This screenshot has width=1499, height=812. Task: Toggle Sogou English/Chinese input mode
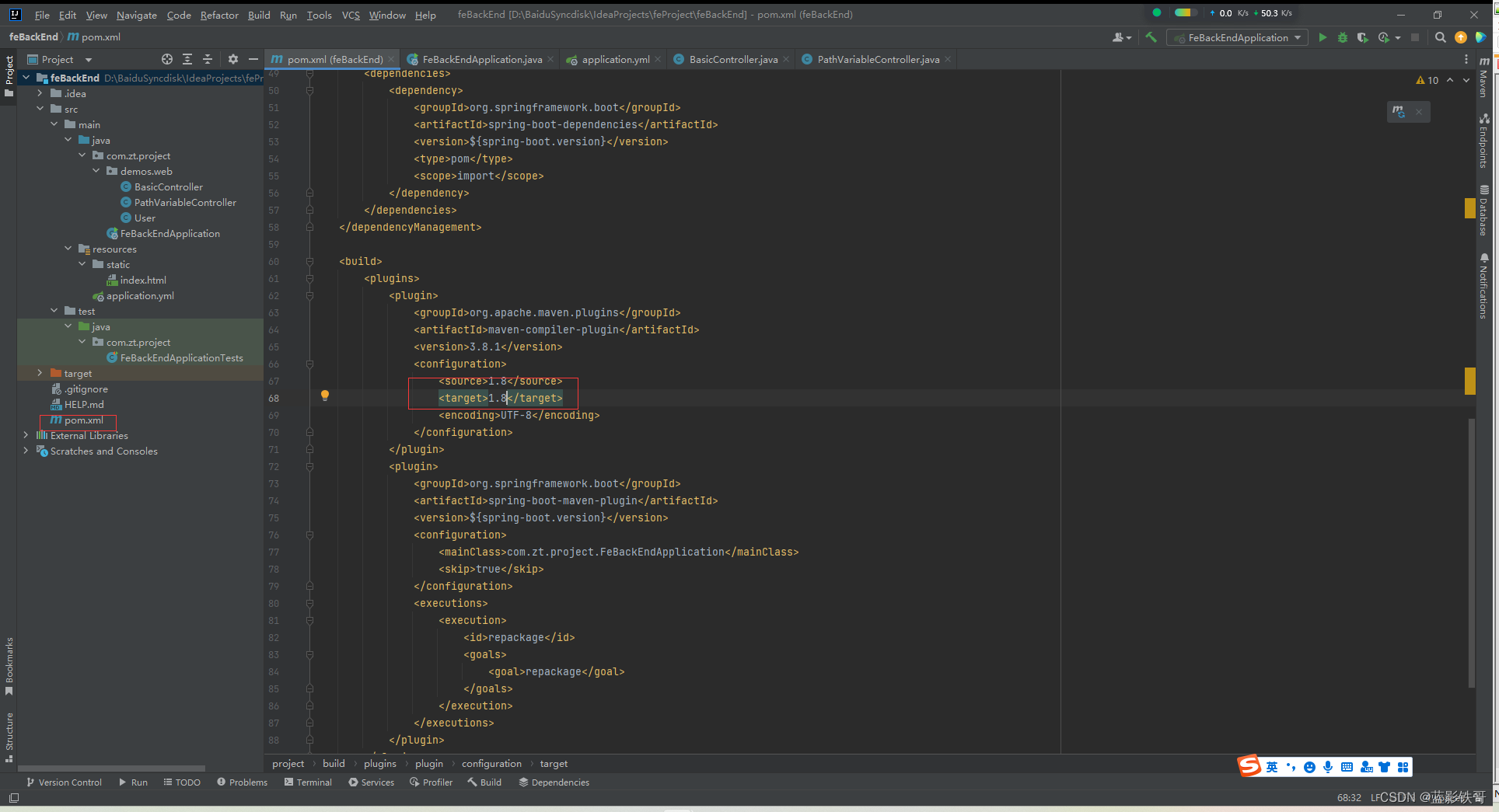click(1272, 767)
